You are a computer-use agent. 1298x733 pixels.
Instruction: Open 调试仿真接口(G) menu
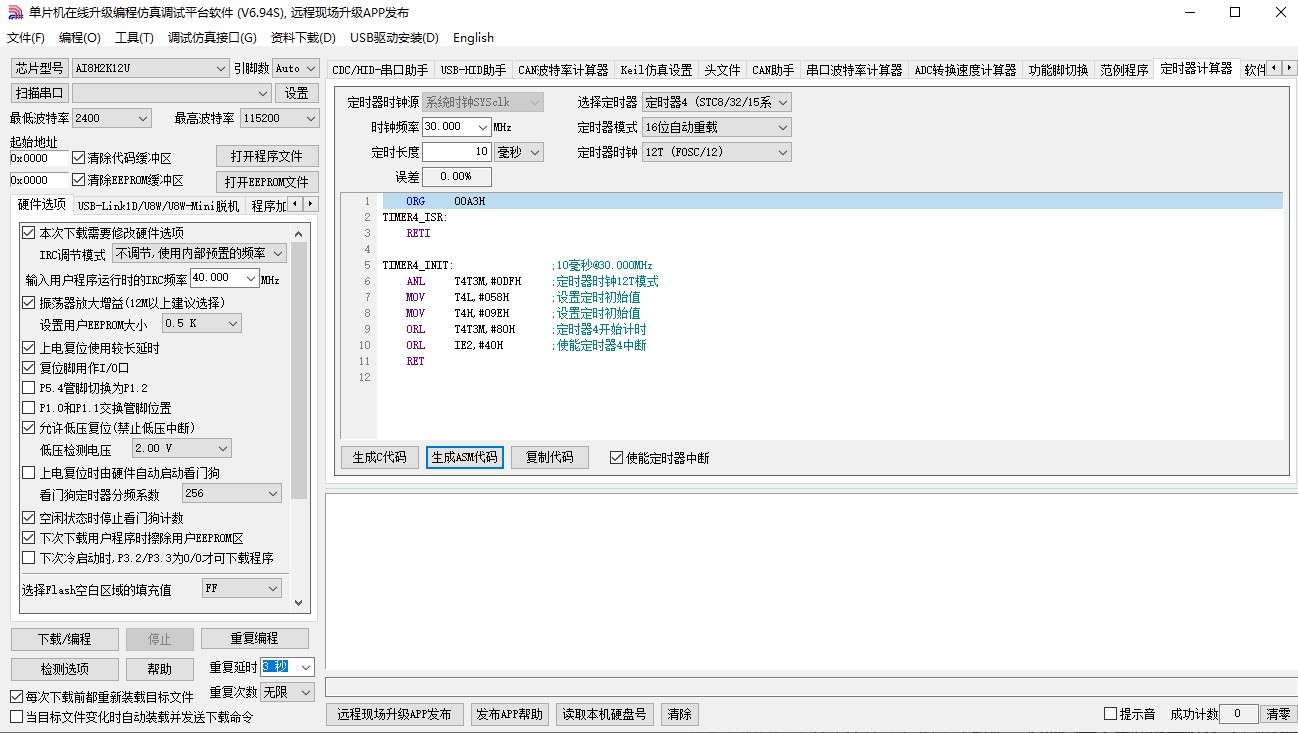pyautogui.click(x=212, y=38)
